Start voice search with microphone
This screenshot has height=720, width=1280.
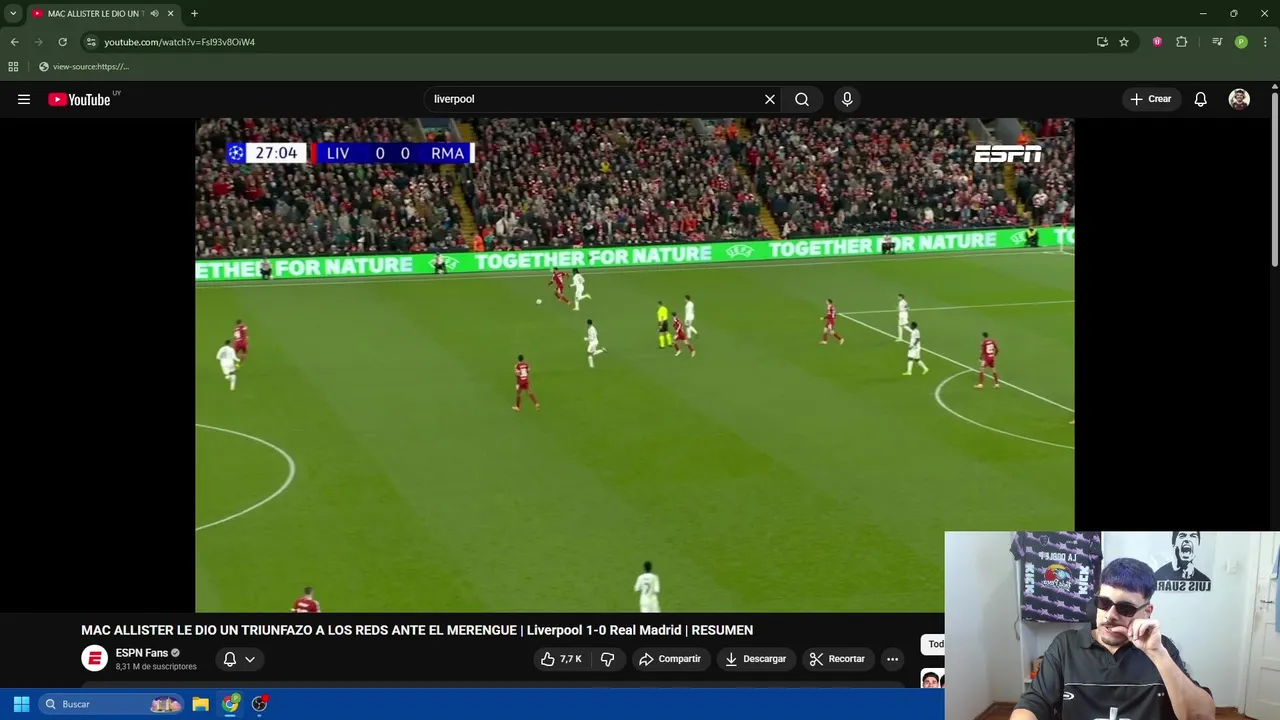tap(847, 99)
